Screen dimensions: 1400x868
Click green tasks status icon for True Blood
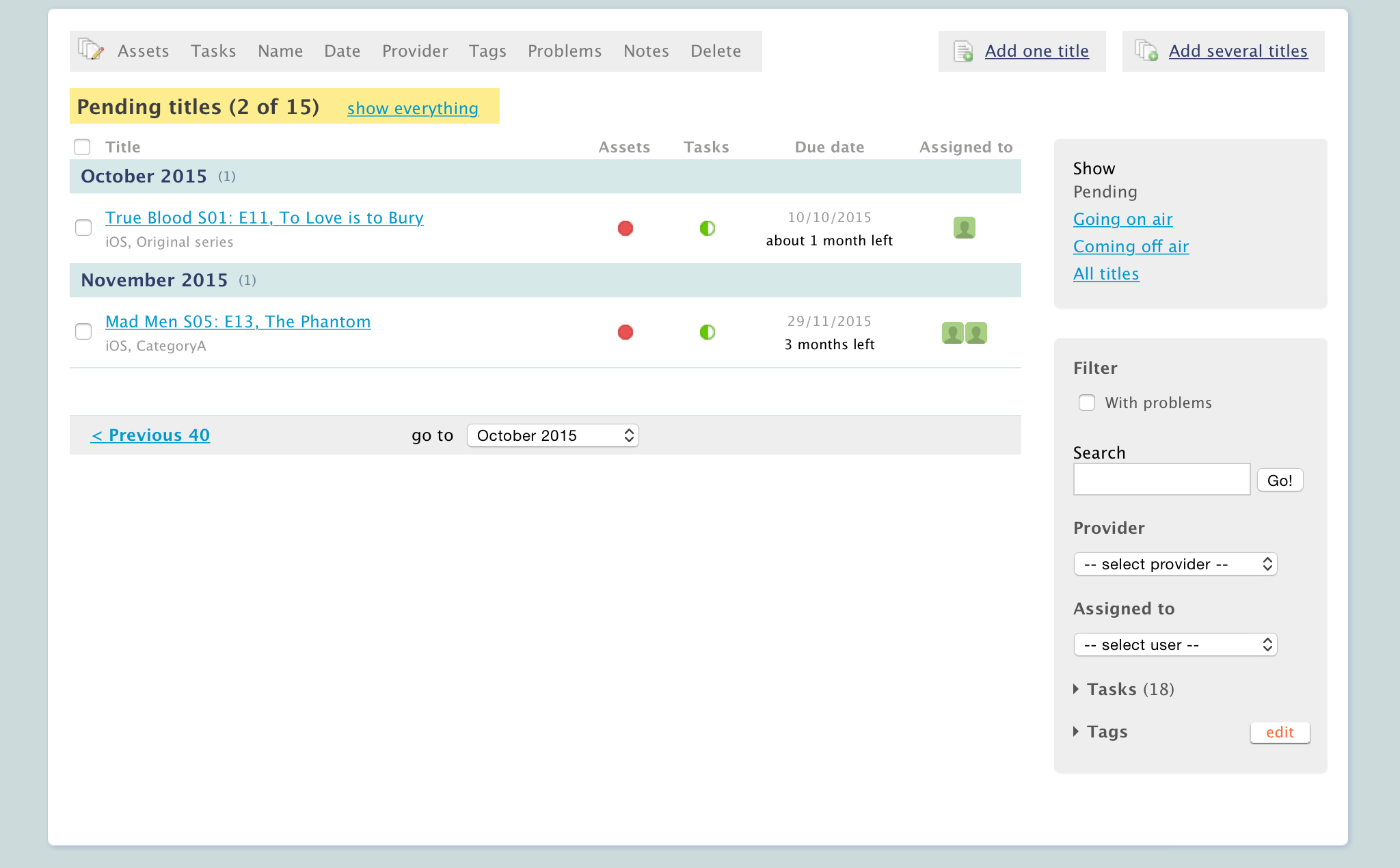click(x=707, y=228)
